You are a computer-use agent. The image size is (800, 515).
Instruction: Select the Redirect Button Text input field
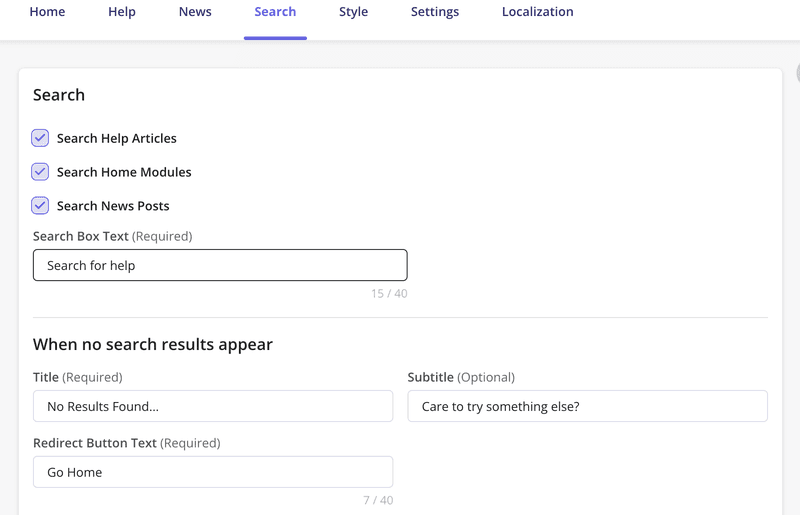click(213, 472)
